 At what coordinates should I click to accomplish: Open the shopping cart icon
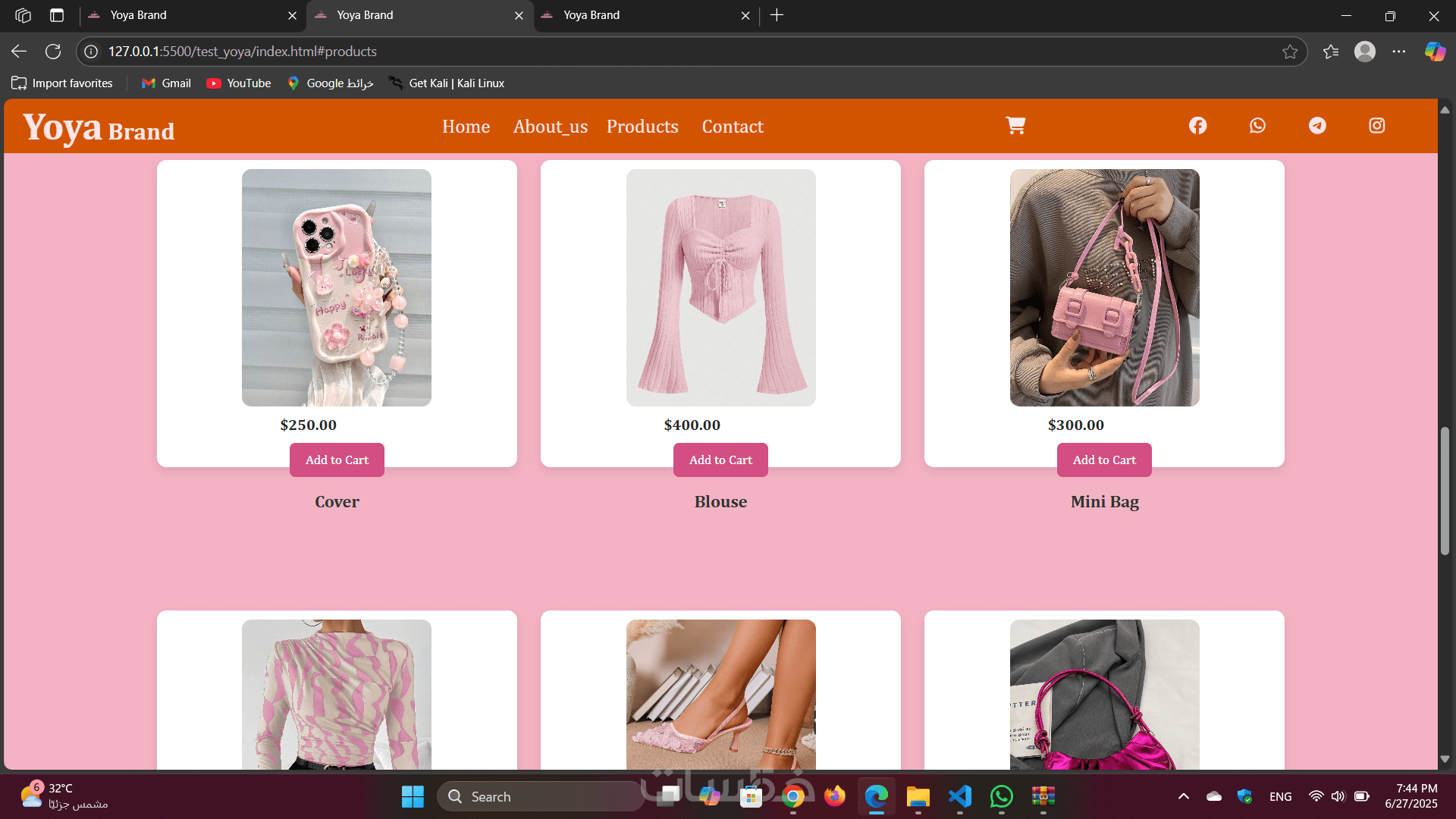click(x=1015, y=126)
